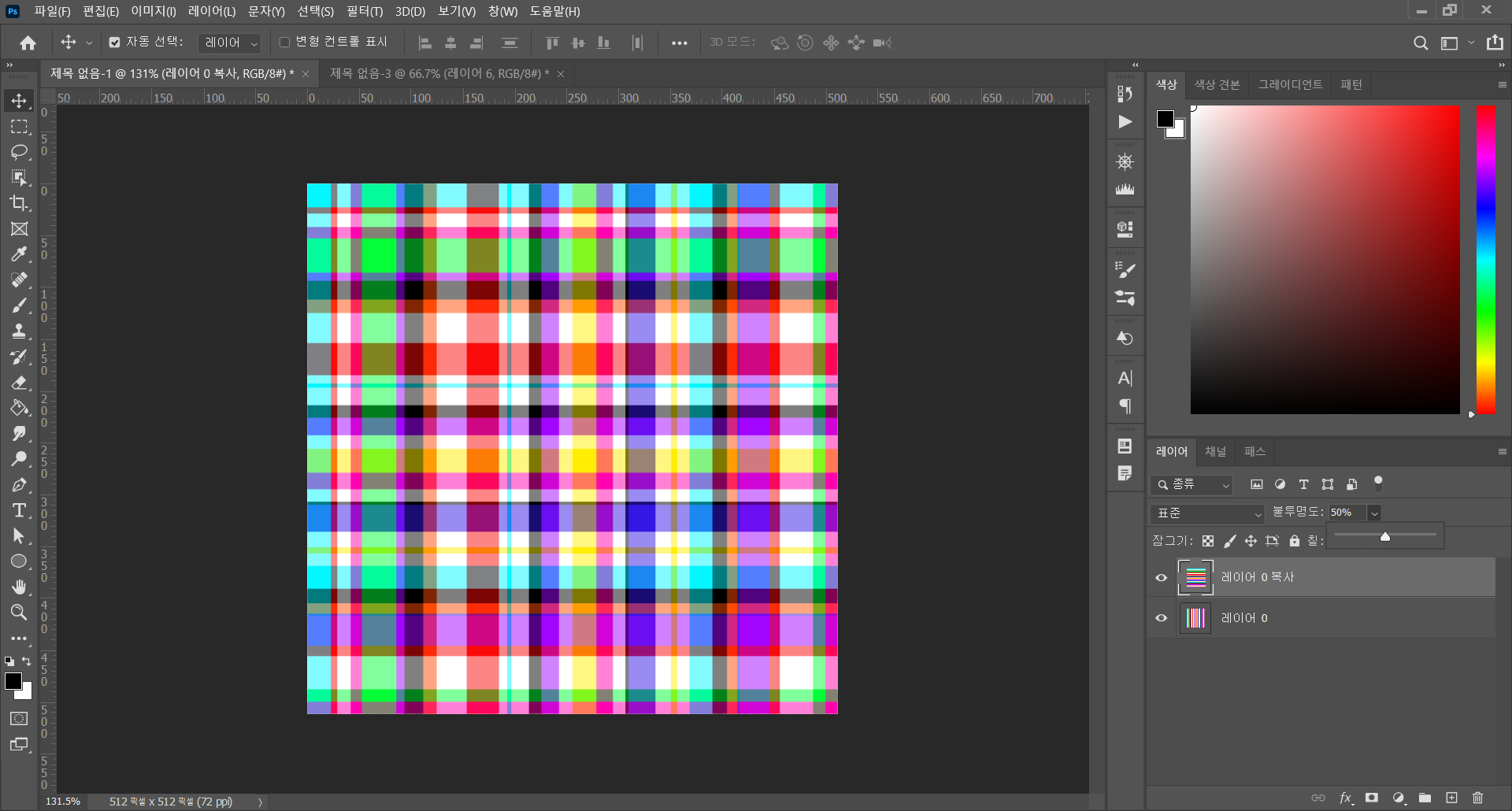Expand the status bar info arrow
The height and width of the screenshot is (811, 1512).
click(x=260, y=802)
